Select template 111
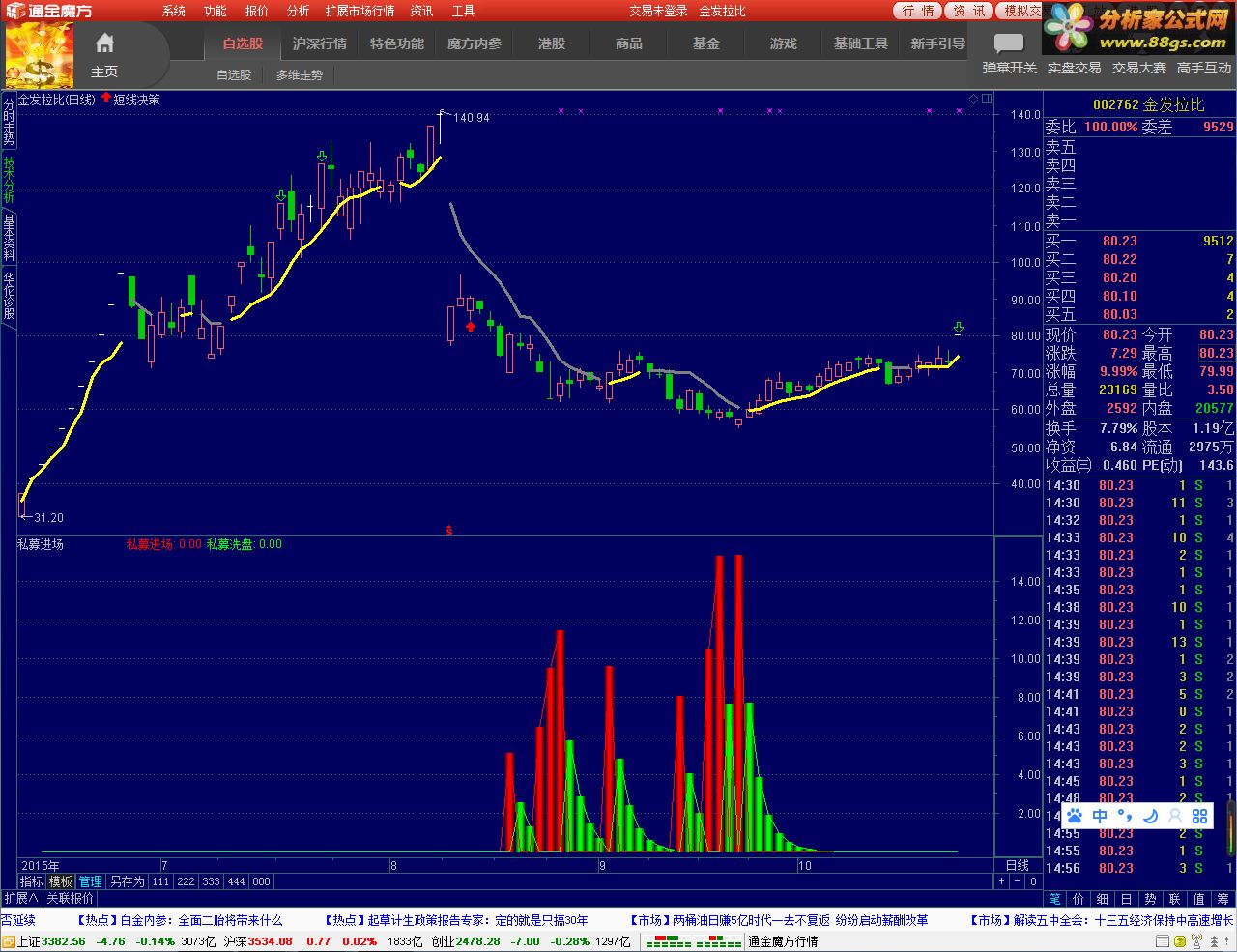 [160, 881]
